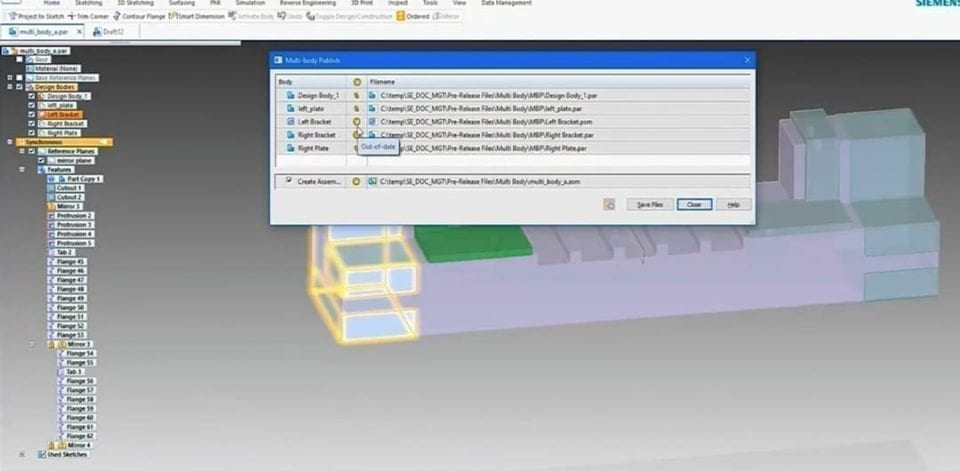Open the Inspect ribbon tab
The width and height of the screenshot is (960, 471).
pyautogui.click(x=398, y=3)
